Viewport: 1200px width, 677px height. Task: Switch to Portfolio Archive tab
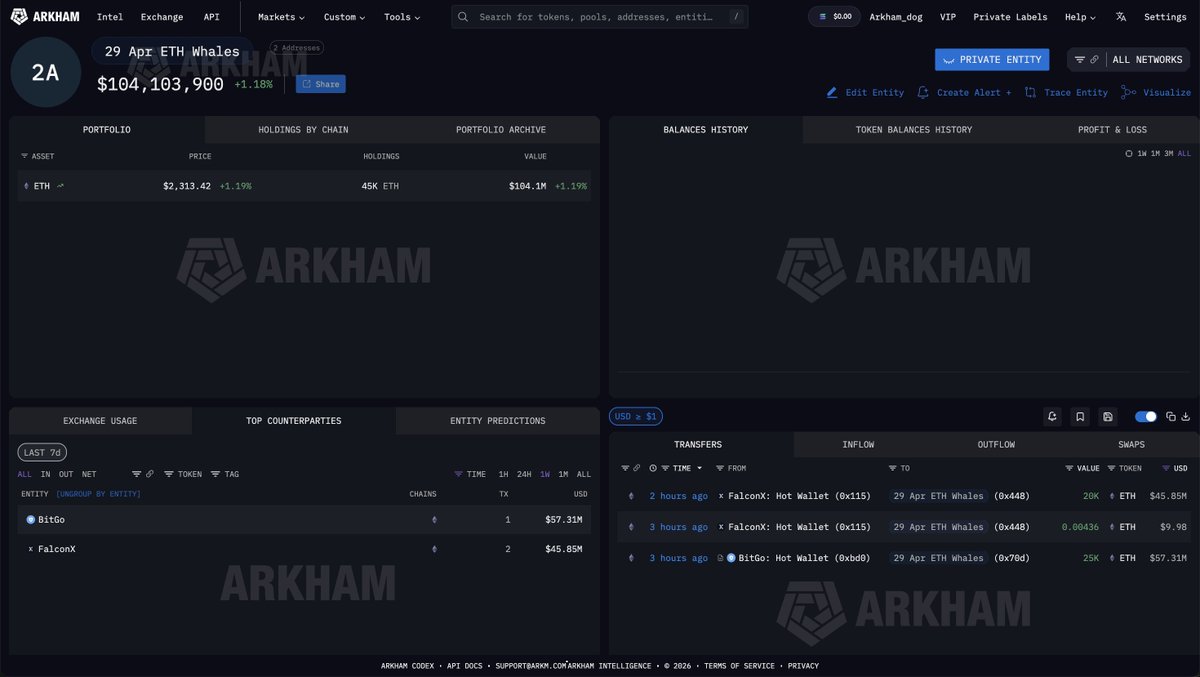click(501, 130)
